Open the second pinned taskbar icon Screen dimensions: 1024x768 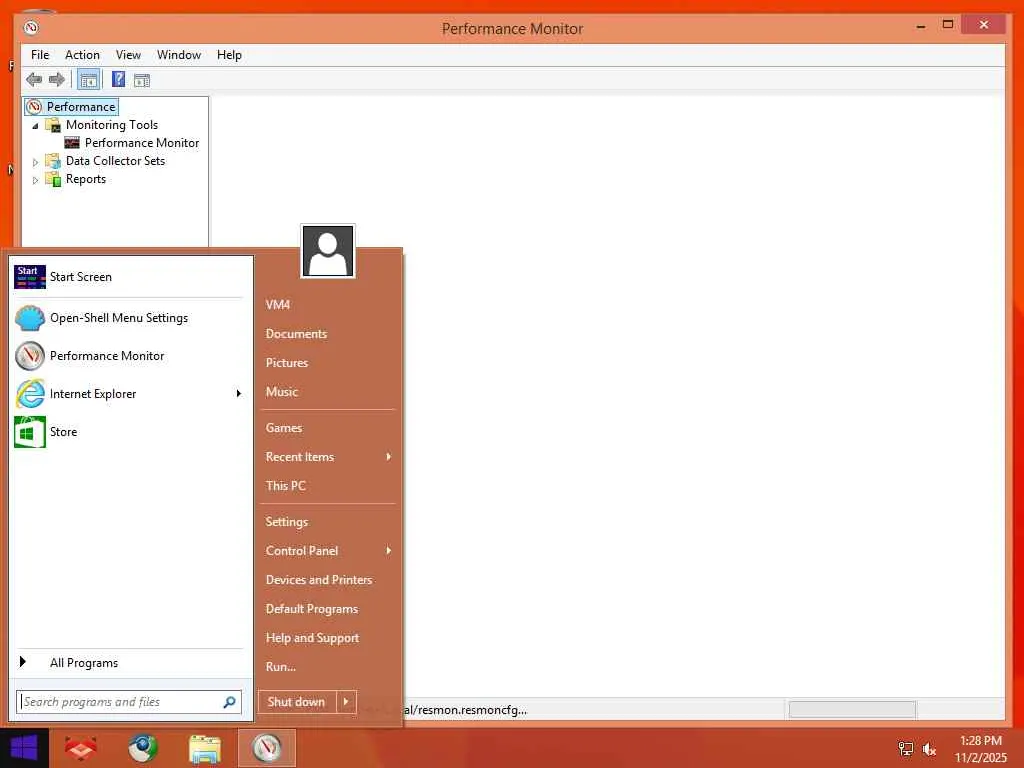click(142, 748)
